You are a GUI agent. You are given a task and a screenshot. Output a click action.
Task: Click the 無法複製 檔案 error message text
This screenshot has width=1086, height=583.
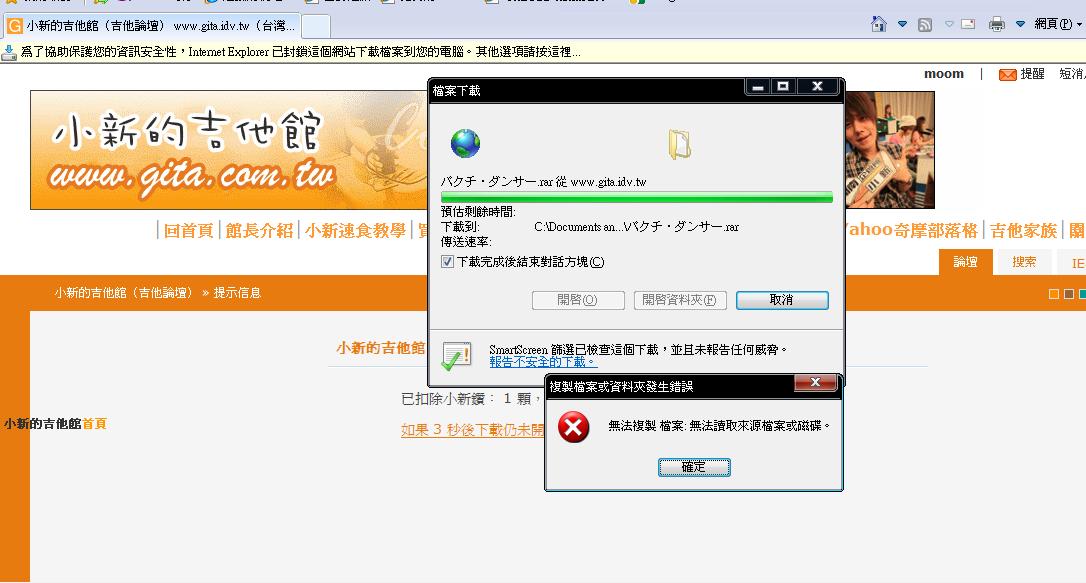(719, 426)
